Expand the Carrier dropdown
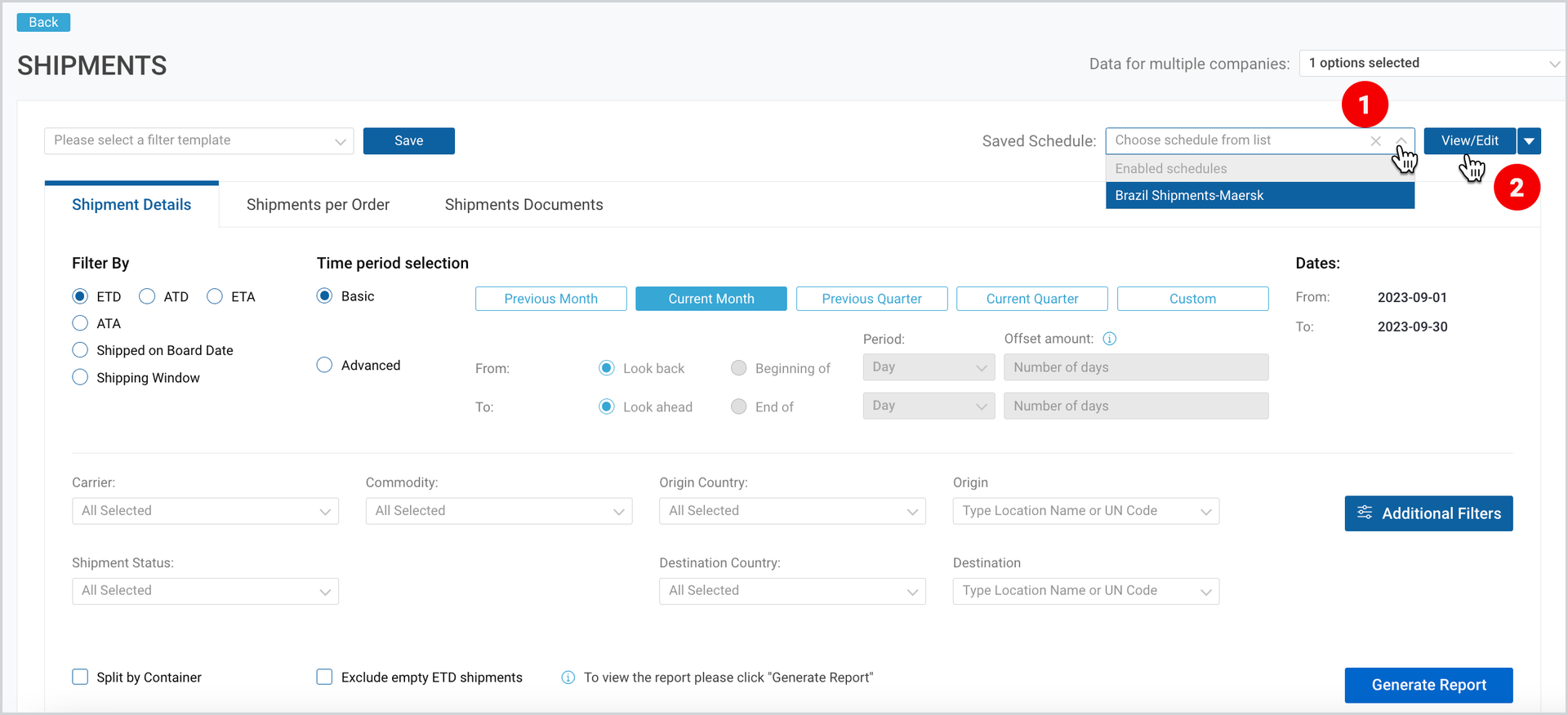 click(x=205, y=511)
